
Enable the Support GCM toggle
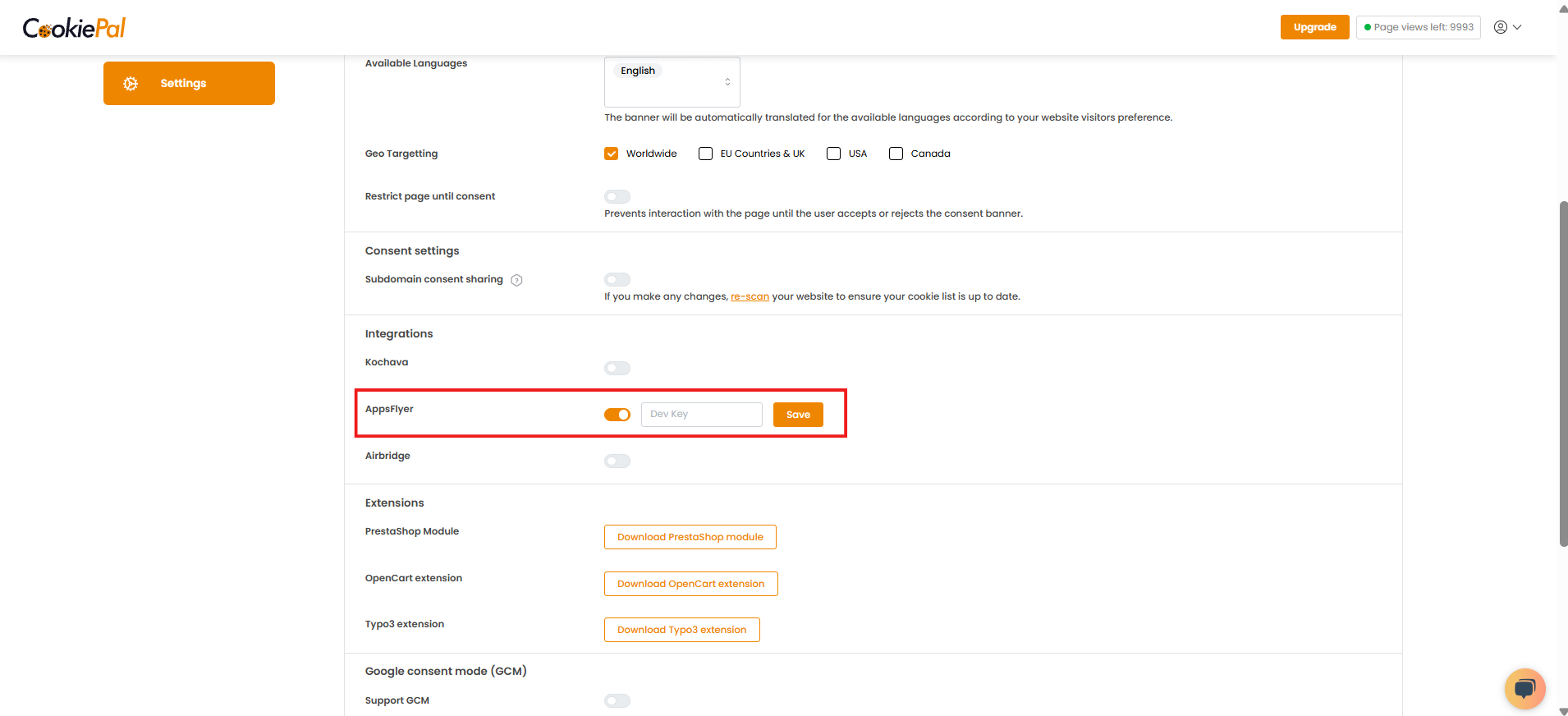[617, 700]
